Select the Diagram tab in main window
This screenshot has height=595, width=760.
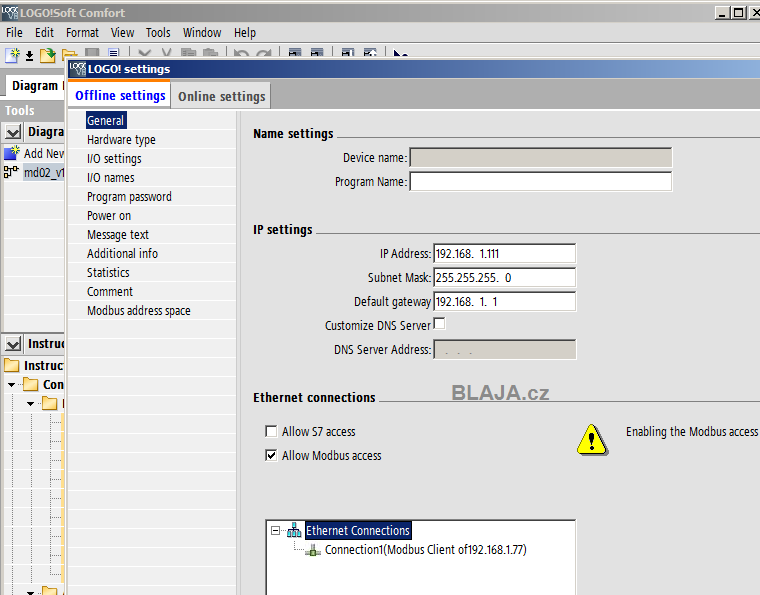click(35, 85)
